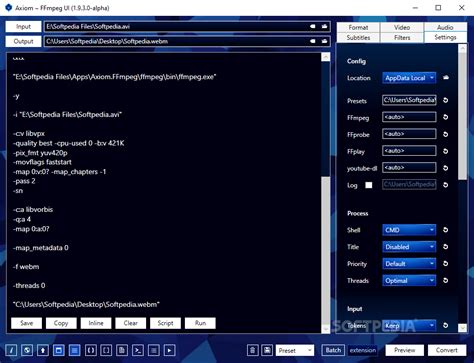The height and width of the screenshot is (363, 474).
Task: Click the update up-arrow icon
Action: (x=43, y=350)
